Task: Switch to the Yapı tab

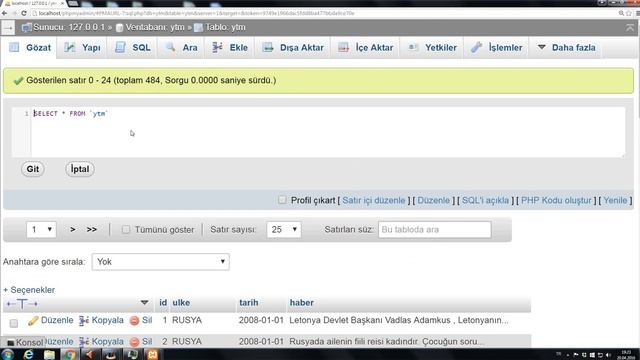Action: [83, 47]
